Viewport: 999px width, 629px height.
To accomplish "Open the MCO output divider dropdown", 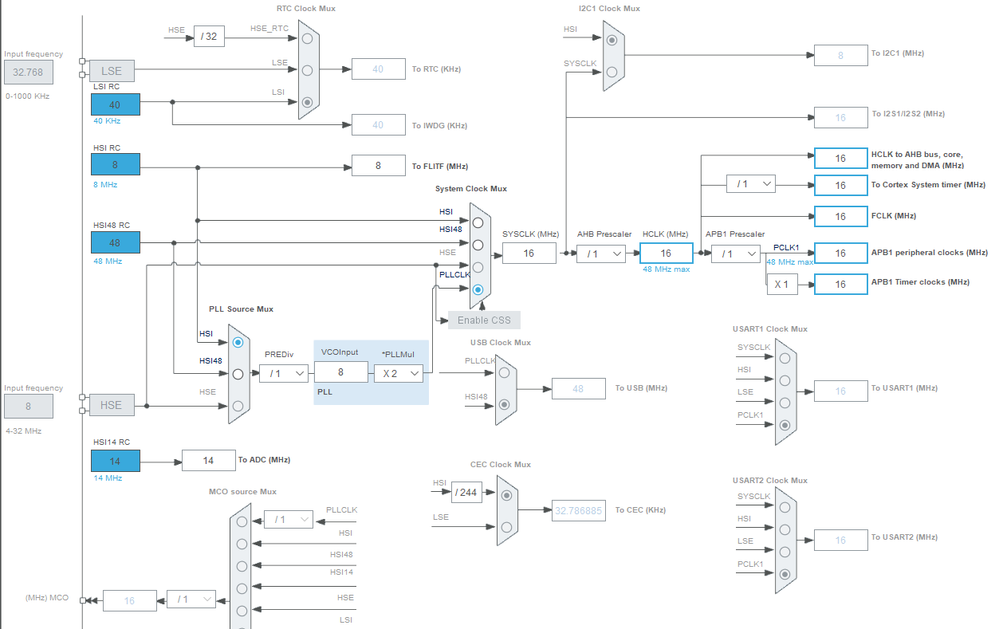I will tap(191, 600).
